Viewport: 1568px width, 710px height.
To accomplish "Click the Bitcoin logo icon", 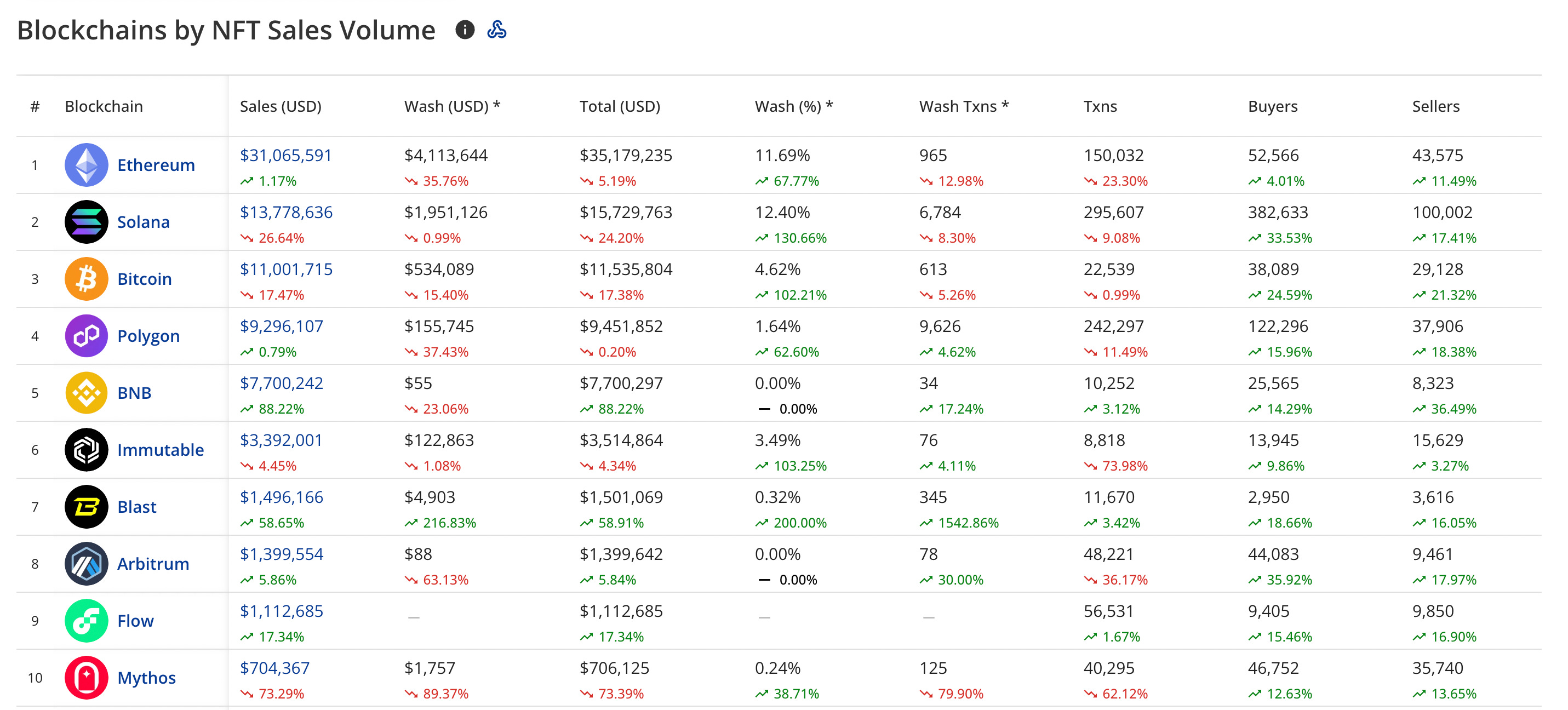I will (87, 279).
